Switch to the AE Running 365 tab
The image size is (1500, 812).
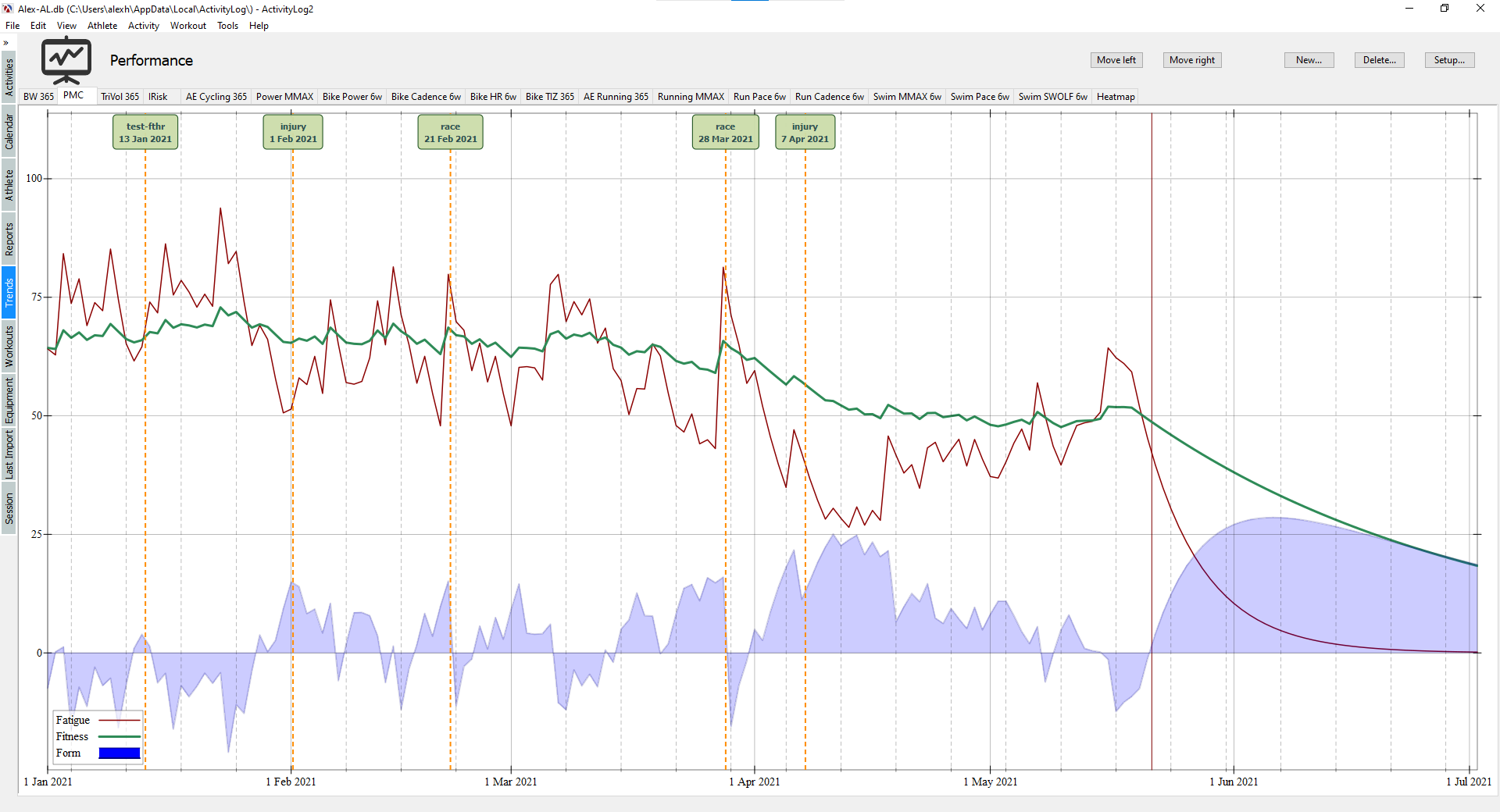[x=616, y=97]
